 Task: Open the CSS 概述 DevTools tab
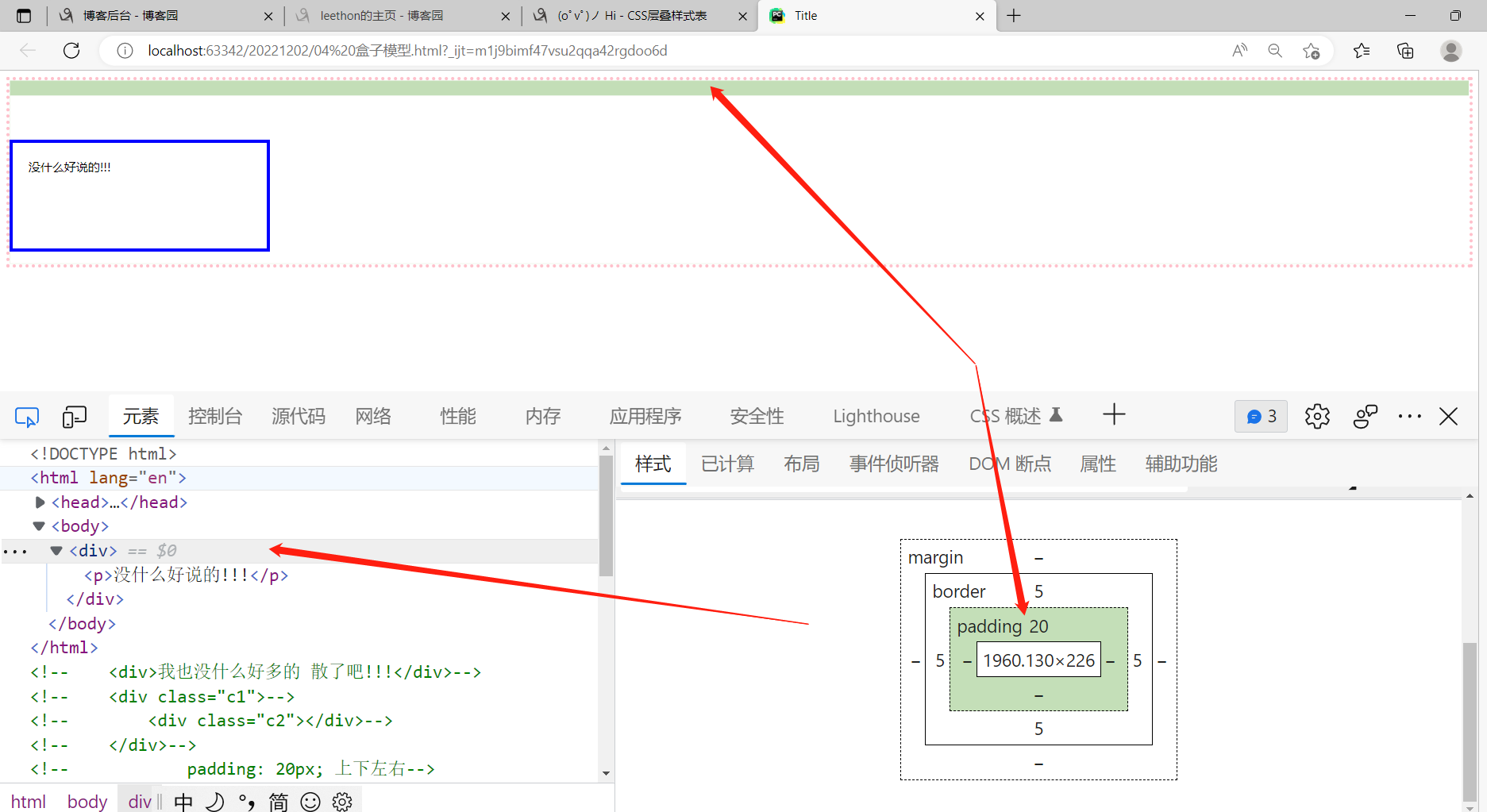point(1015,417)
